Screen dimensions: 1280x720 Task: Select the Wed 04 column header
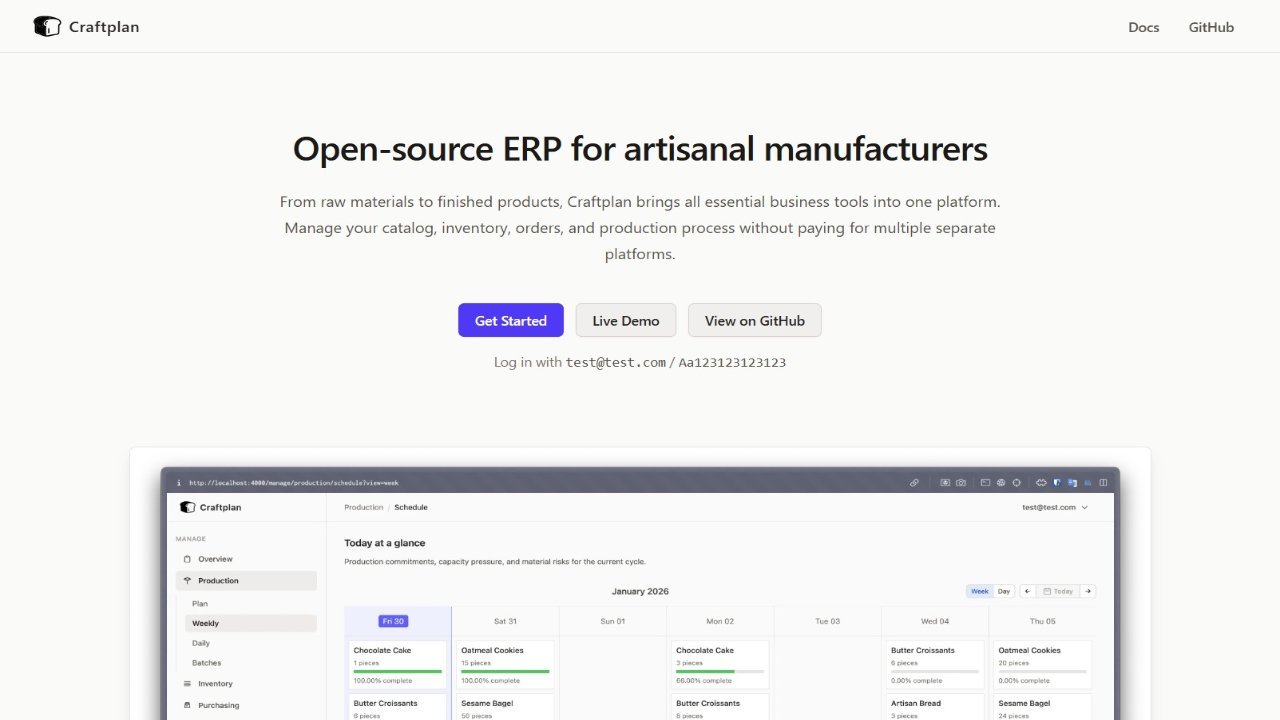pyautogui.click(x=935, y=621)
